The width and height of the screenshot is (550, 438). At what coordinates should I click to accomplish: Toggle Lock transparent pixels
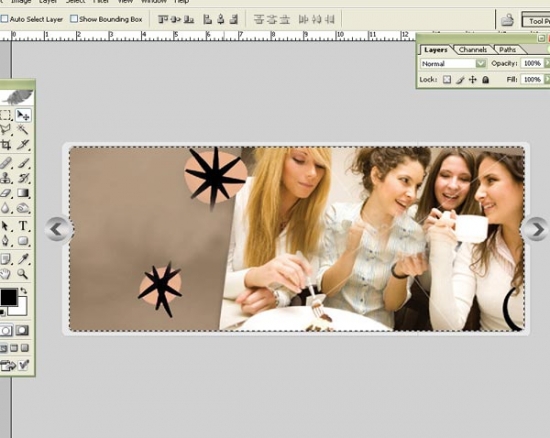pyautogui.click(x=447, y=80)
